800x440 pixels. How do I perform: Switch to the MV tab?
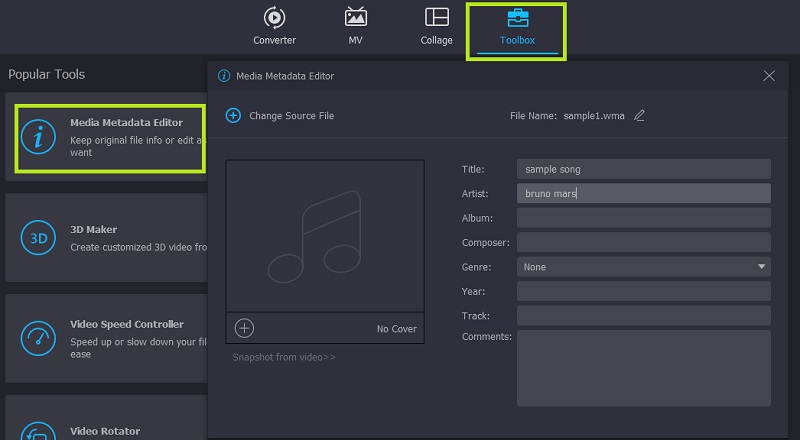click(x=355, y=27)
